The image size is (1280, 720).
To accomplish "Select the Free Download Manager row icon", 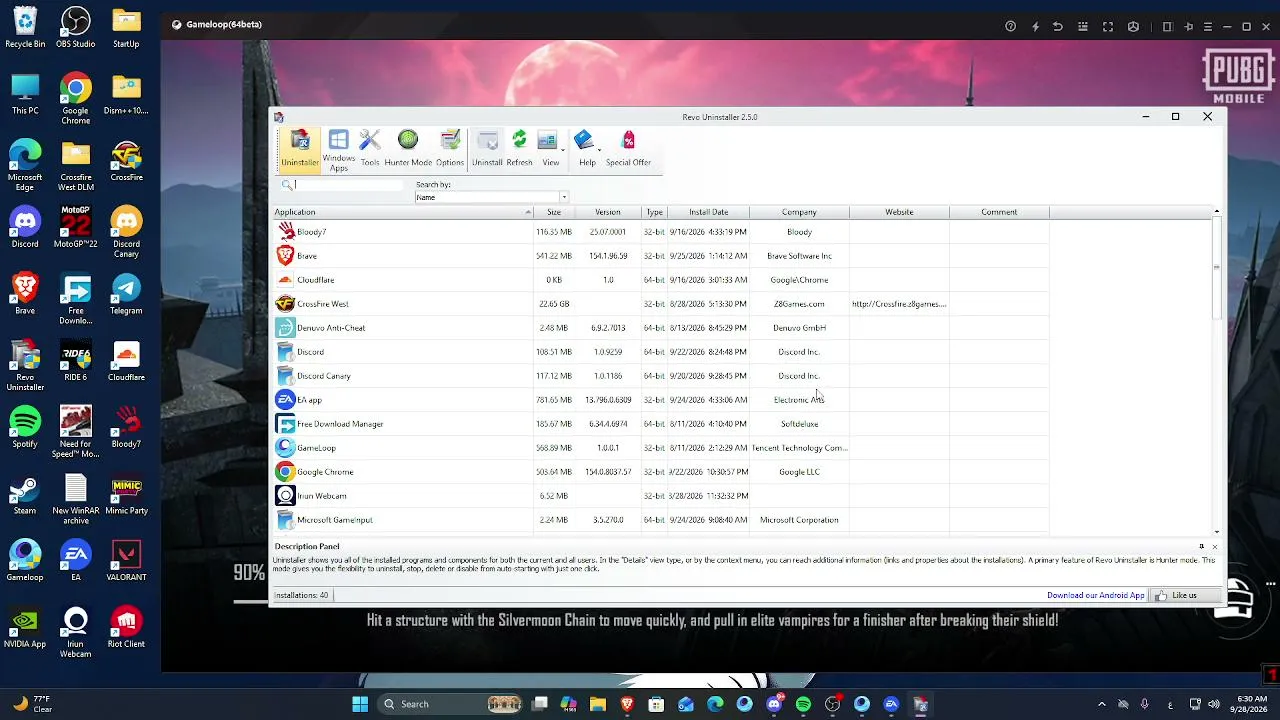I will 285,424.
